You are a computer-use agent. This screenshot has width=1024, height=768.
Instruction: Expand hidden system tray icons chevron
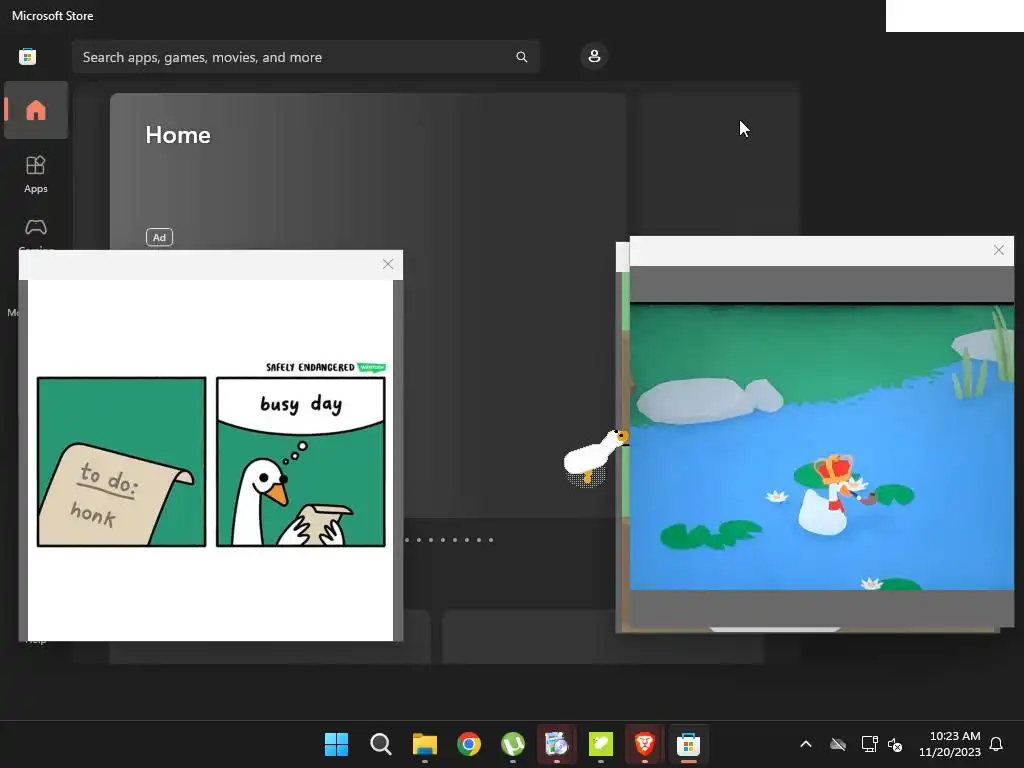[x=806, y=744]
